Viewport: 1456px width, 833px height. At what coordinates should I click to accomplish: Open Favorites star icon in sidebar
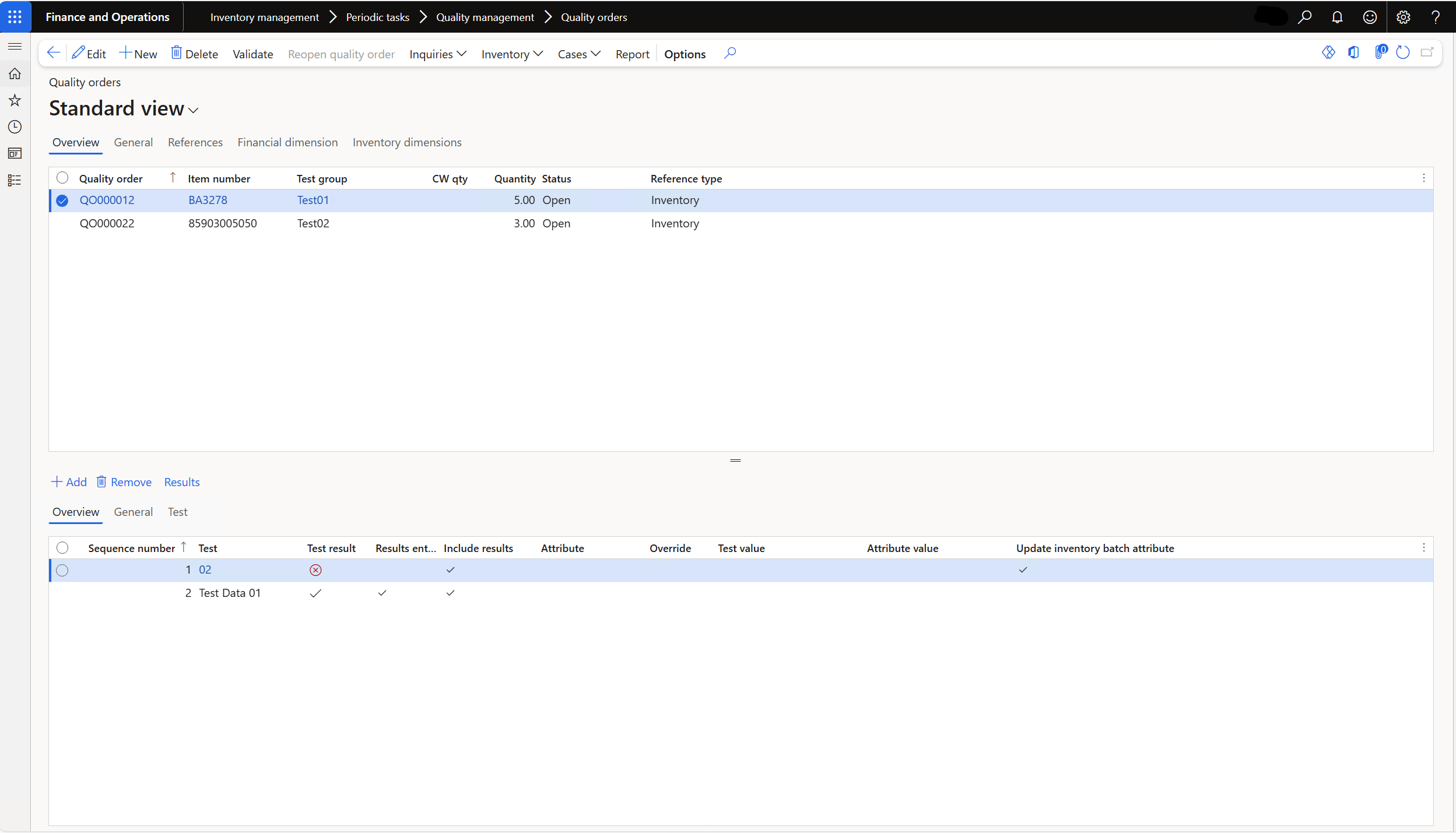[15, 100]
